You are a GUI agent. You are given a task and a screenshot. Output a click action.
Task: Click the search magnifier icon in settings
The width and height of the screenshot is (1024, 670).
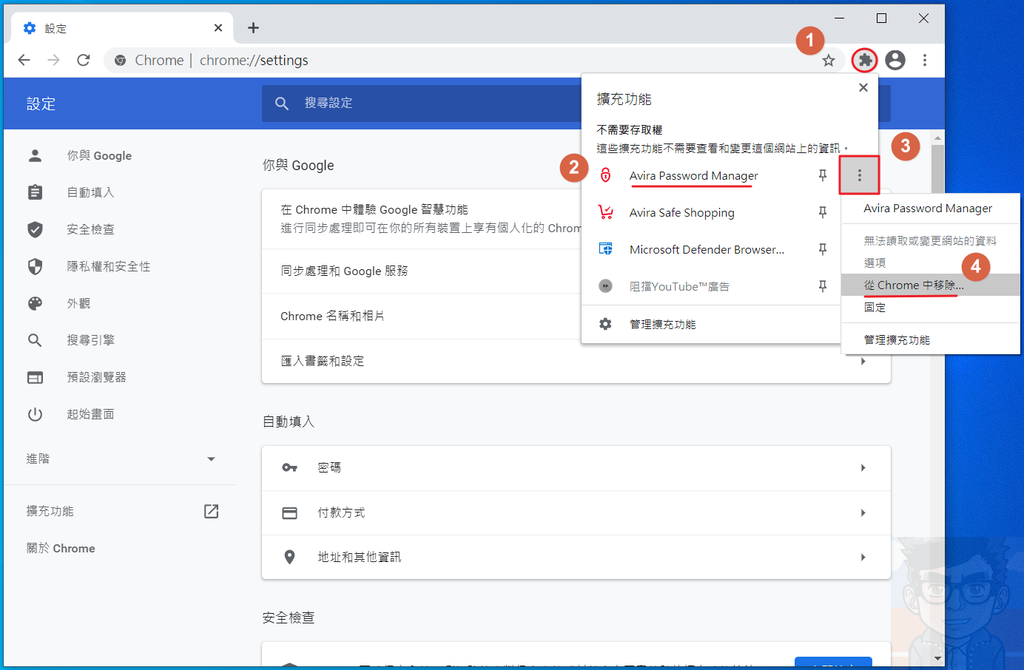(281, 103)
